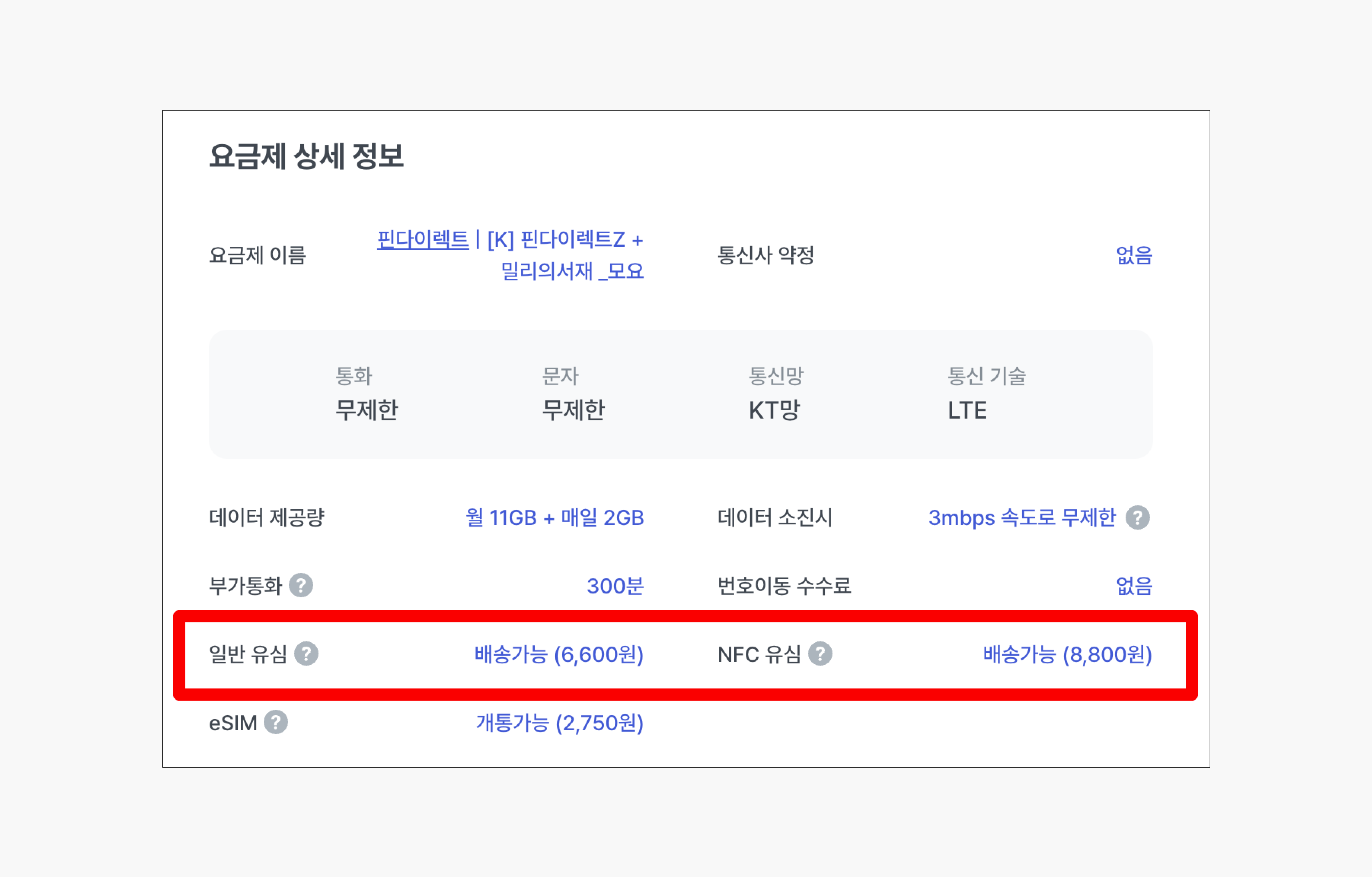This screenshot has width=1372, height=877.
Task: Click 번호이동 수수료 value 없음
Action: [1134, 586]
